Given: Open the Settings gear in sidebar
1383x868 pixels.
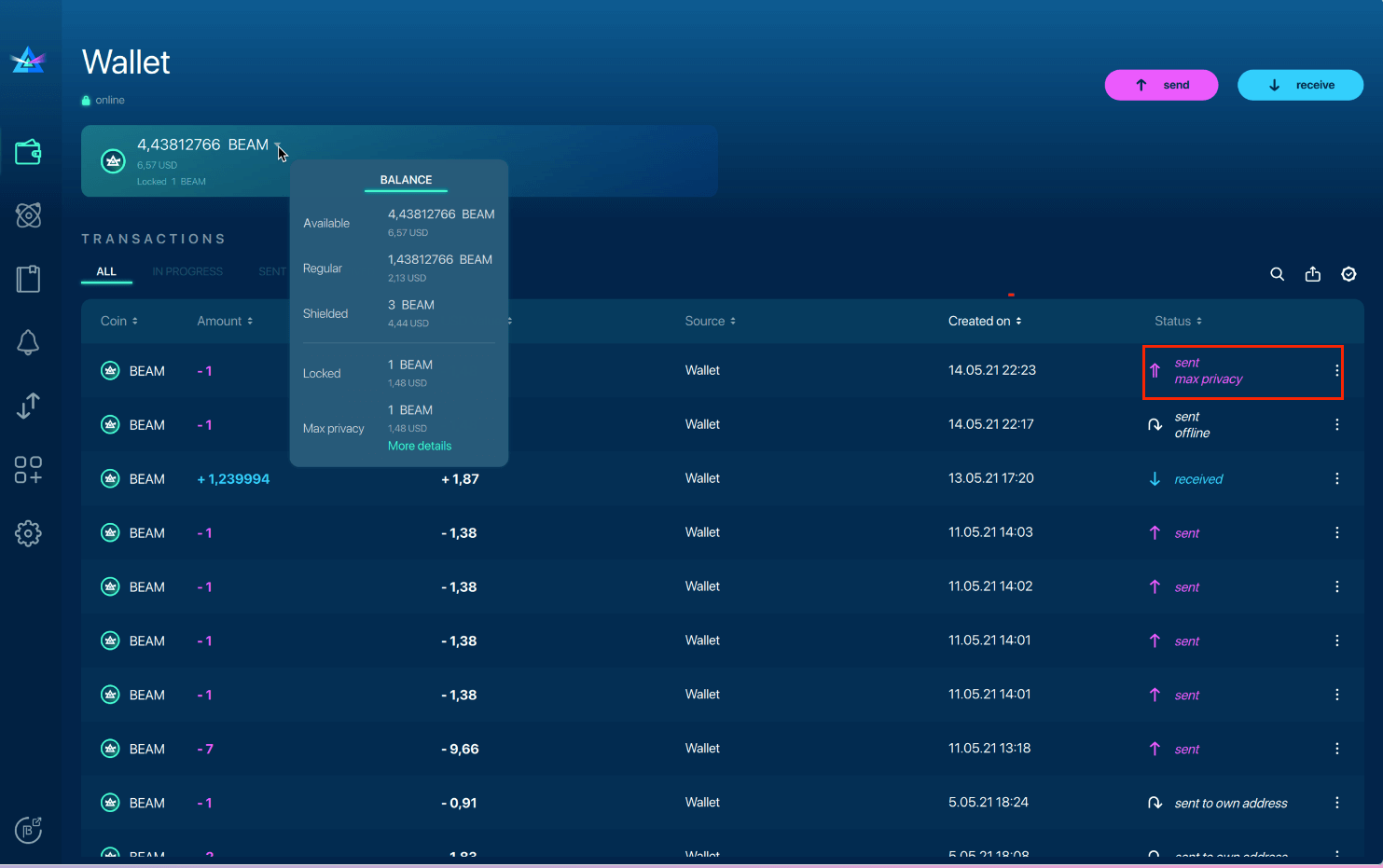Looking at the screenshot, I should 28,533.
